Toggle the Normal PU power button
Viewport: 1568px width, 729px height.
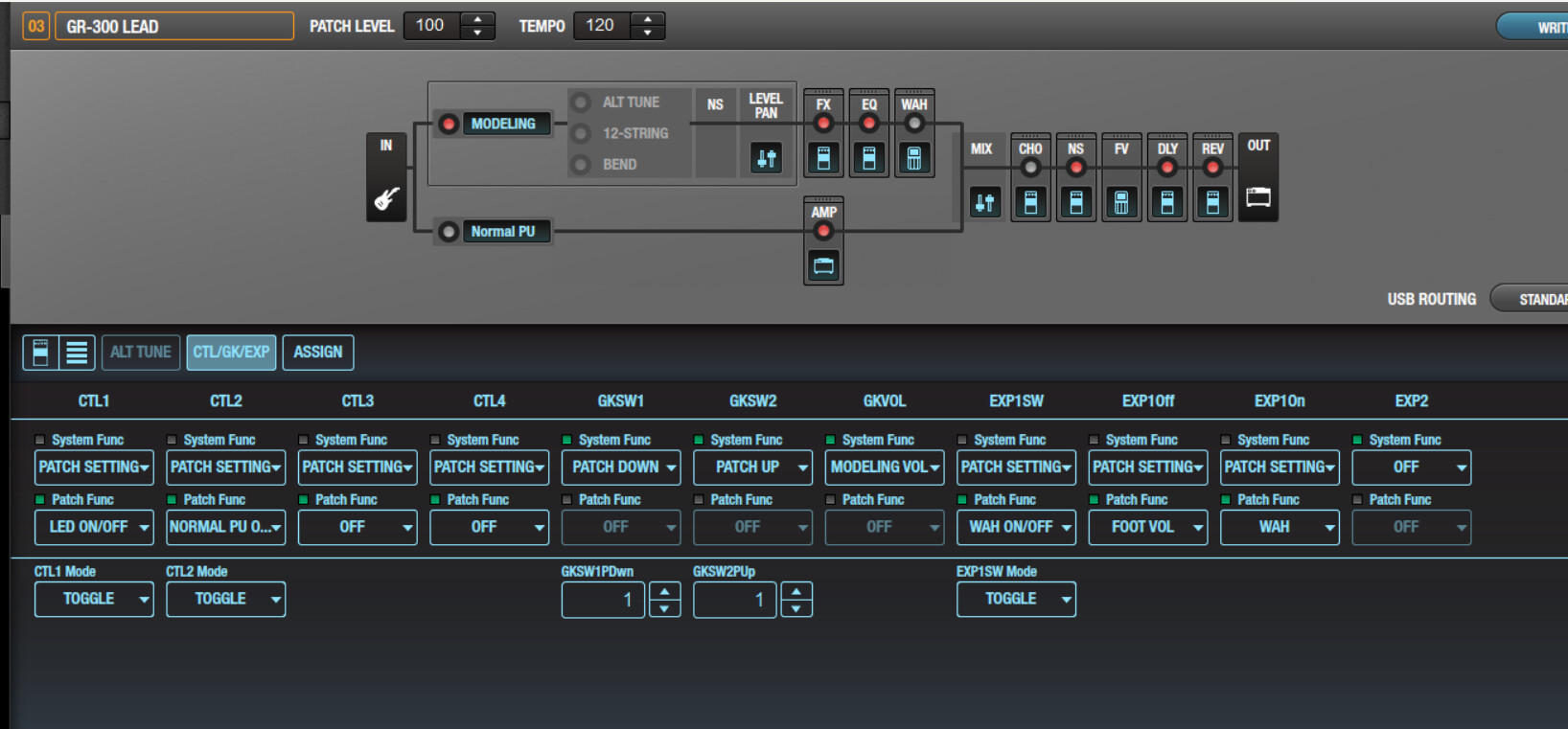[448, 232]
